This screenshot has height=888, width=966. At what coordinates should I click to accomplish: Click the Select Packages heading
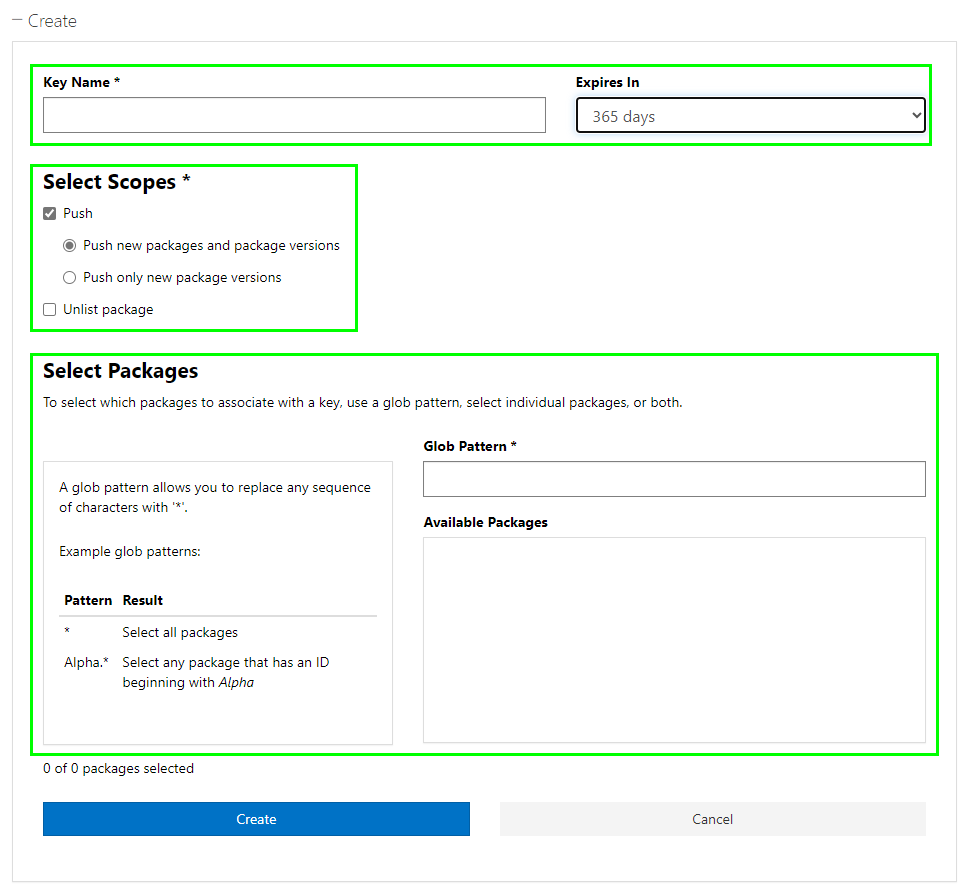click(120, 371)
